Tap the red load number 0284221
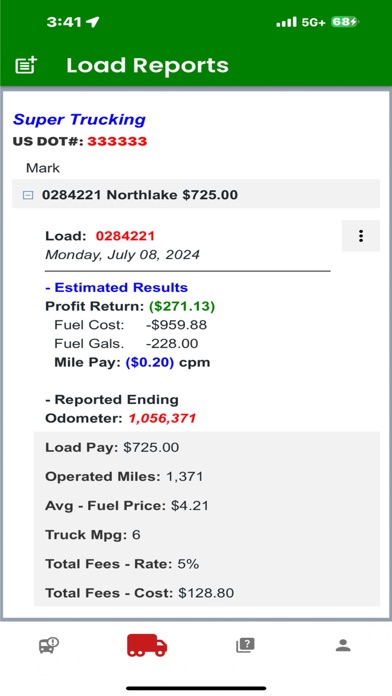The image size is (392, 696). pyautogui.click(x=125, y=236)
